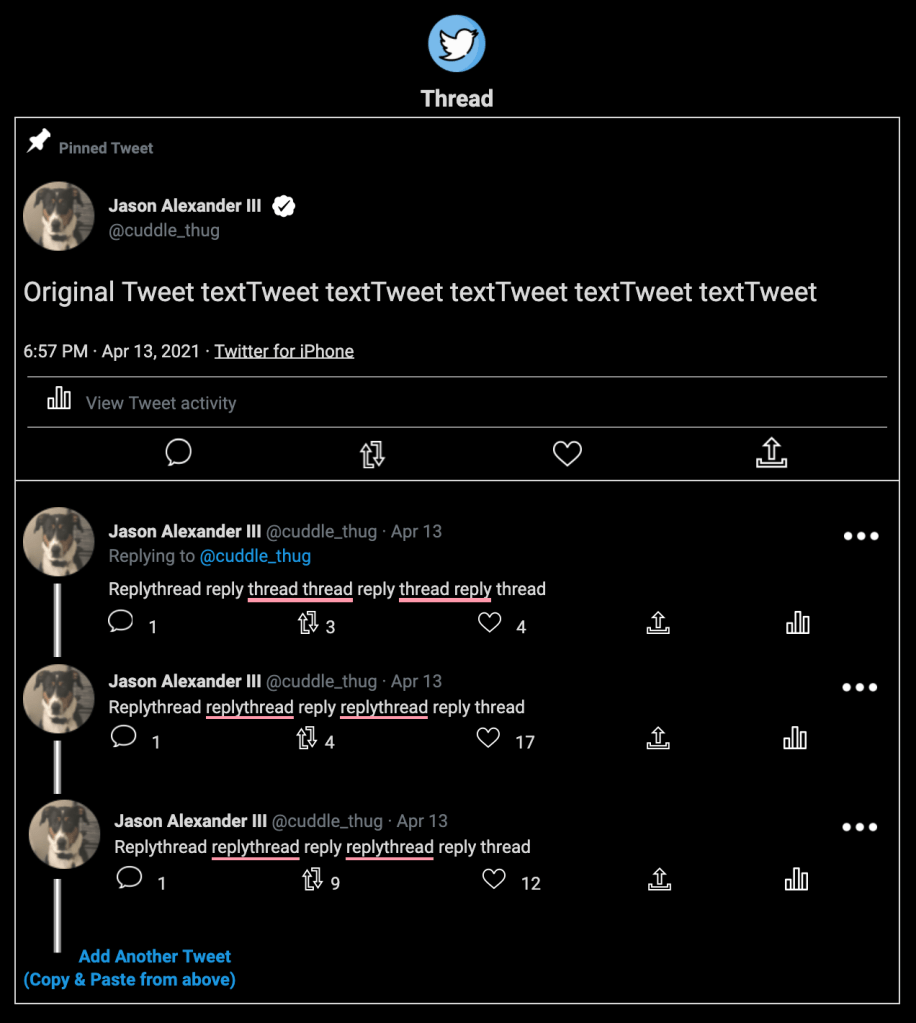Screen dimensions: 916x1023
Task: Open more options on second reply
Action: click(x=860, y=687)
